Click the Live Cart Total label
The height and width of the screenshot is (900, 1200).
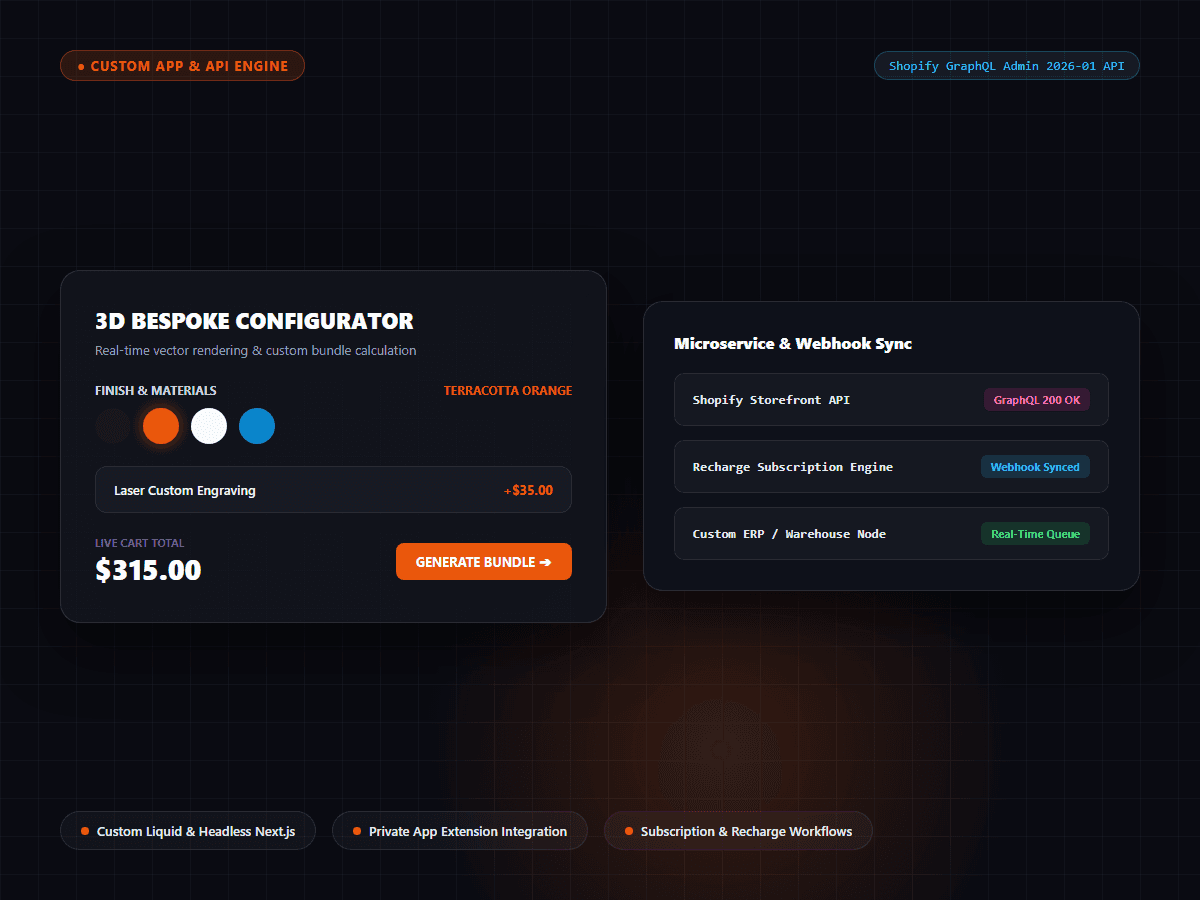click(140, 543)
